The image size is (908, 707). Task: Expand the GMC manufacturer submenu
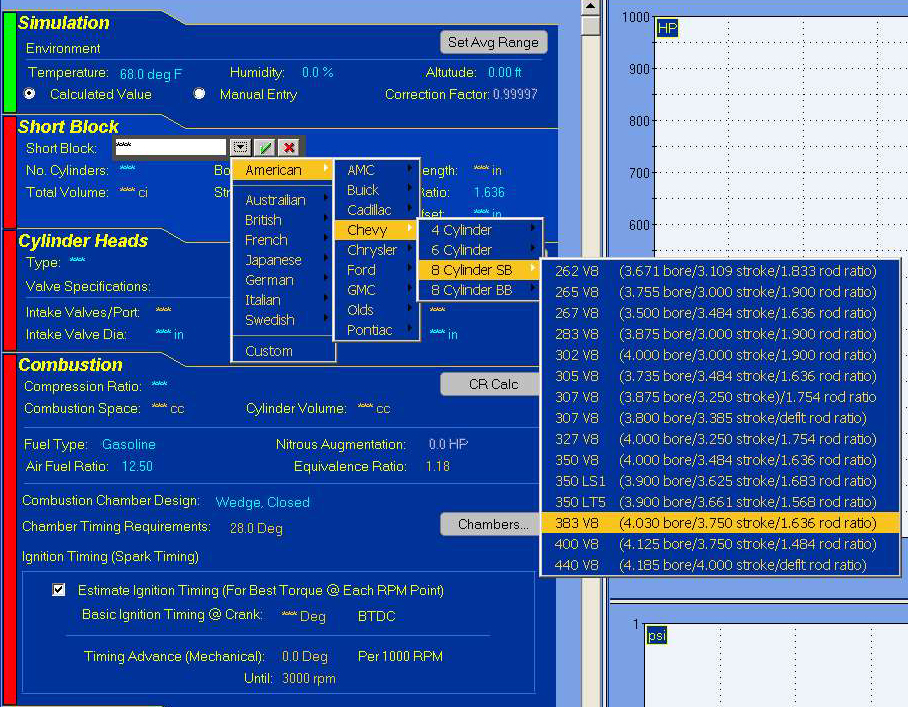[x=376, y=290]
